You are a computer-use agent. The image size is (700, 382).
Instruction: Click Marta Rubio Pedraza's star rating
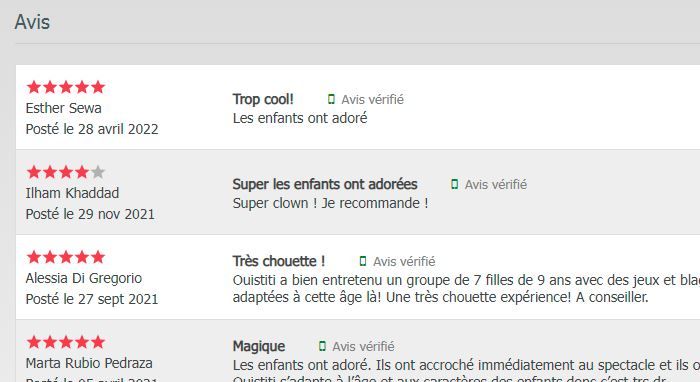66,342
